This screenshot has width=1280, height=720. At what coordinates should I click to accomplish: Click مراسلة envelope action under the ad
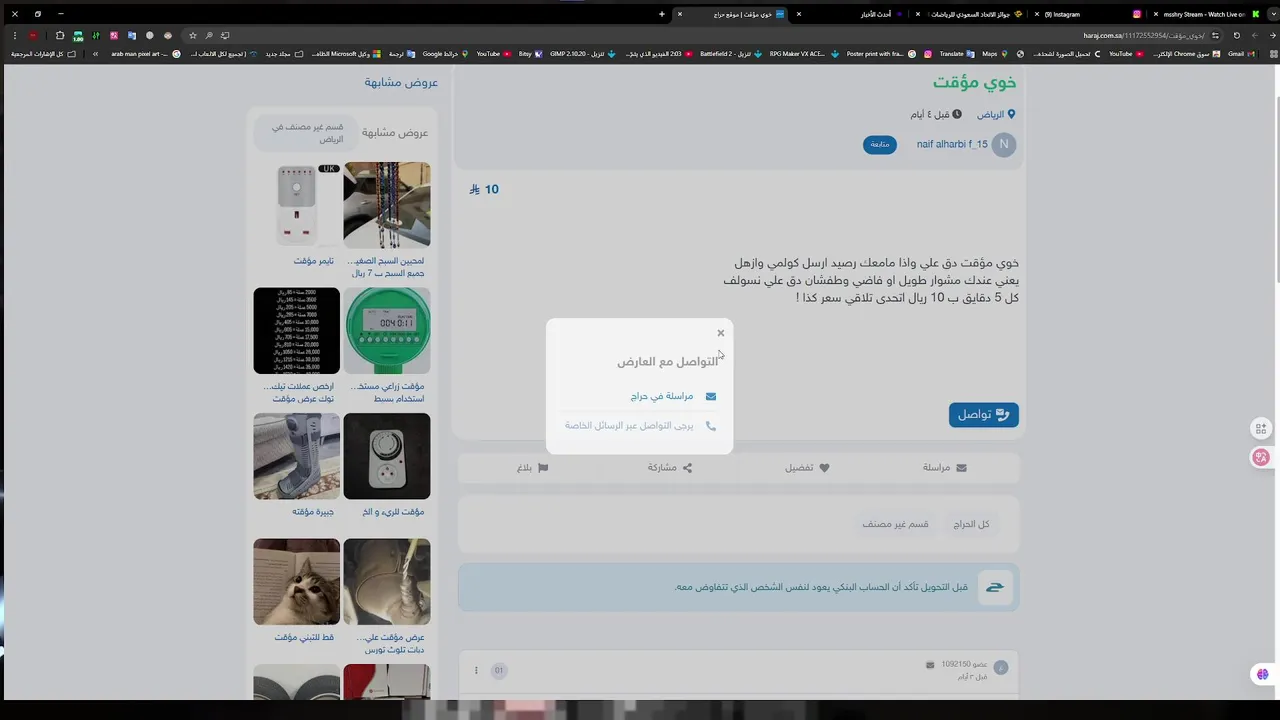coord(944,467)
